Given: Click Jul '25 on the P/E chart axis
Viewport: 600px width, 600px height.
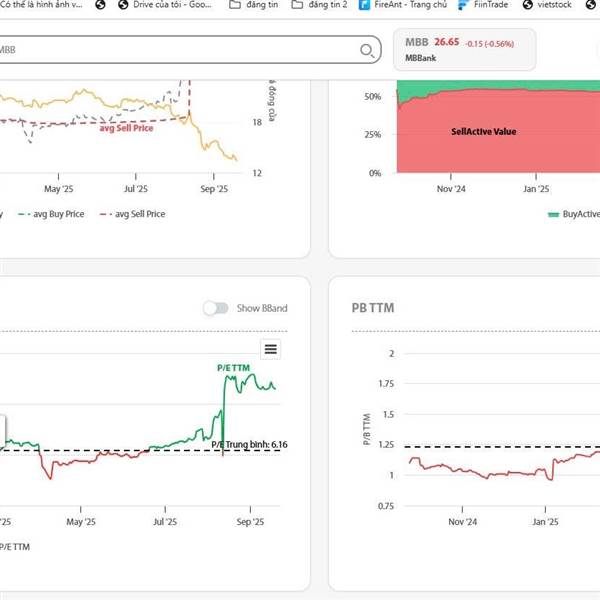Looking at the screenshot, I should [165, 522].
